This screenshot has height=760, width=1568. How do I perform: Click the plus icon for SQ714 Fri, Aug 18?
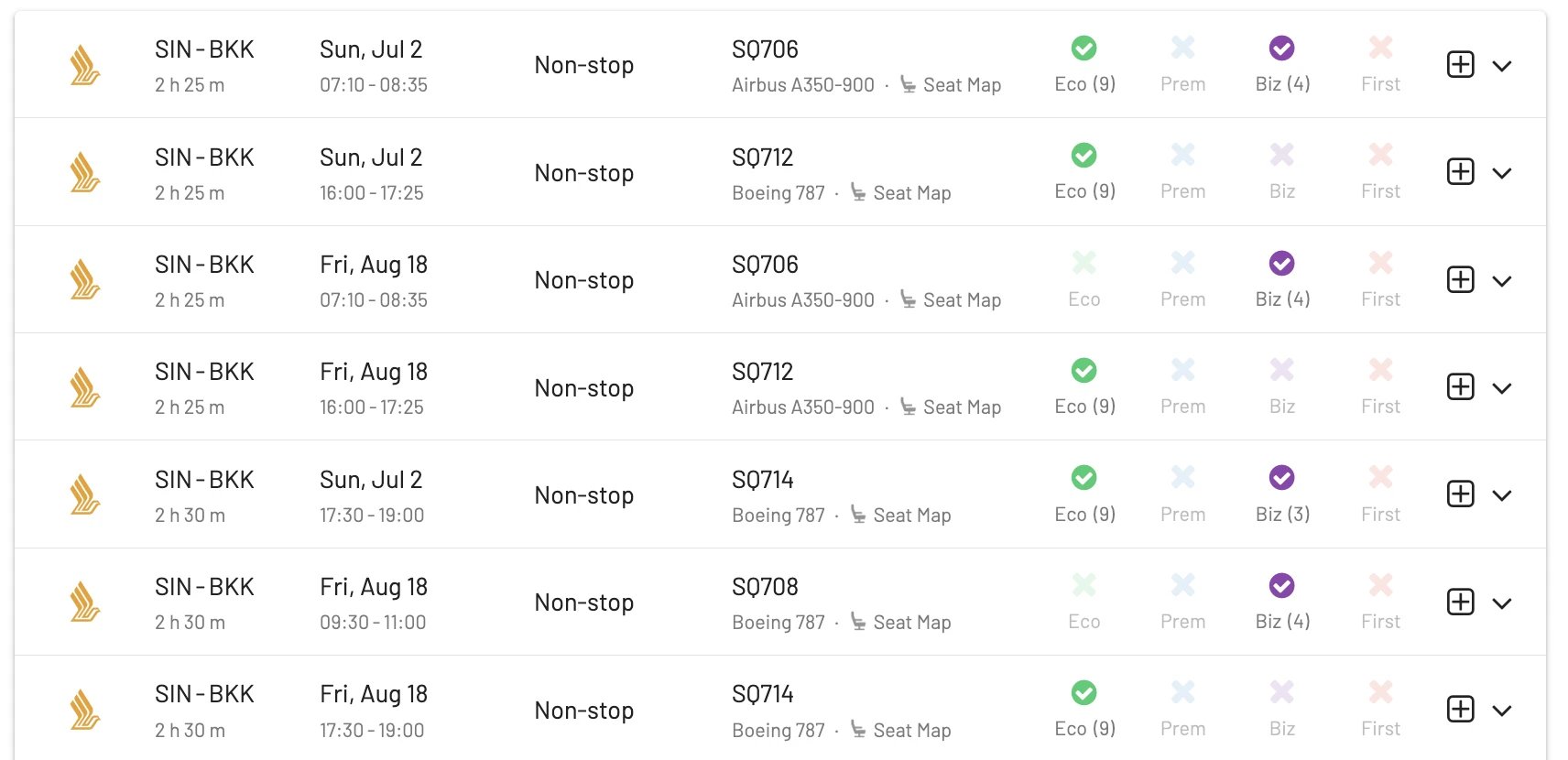[x=1460, y=709]
